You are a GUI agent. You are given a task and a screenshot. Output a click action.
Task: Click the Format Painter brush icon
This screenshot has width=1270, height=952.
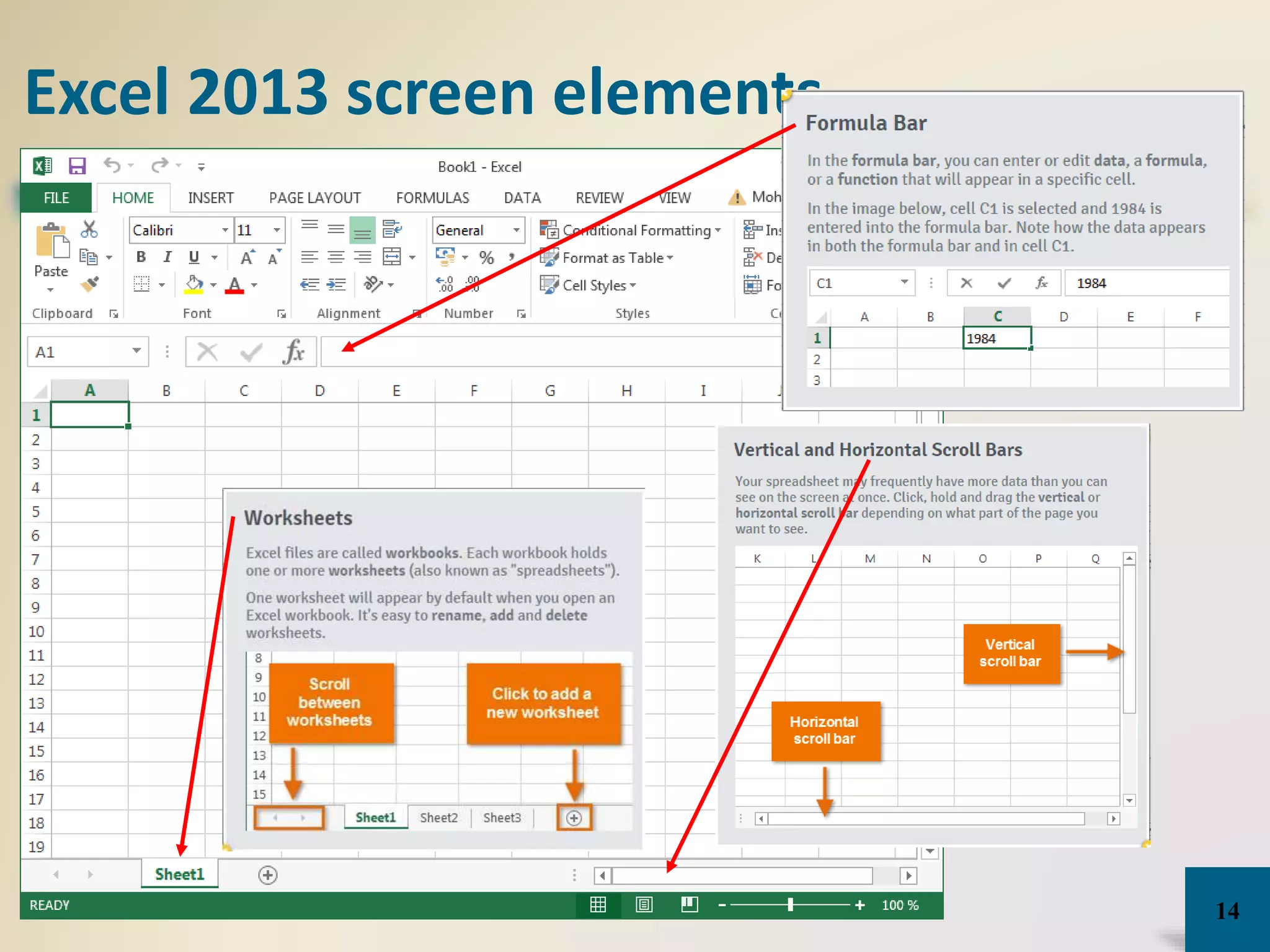click(90, 284)
